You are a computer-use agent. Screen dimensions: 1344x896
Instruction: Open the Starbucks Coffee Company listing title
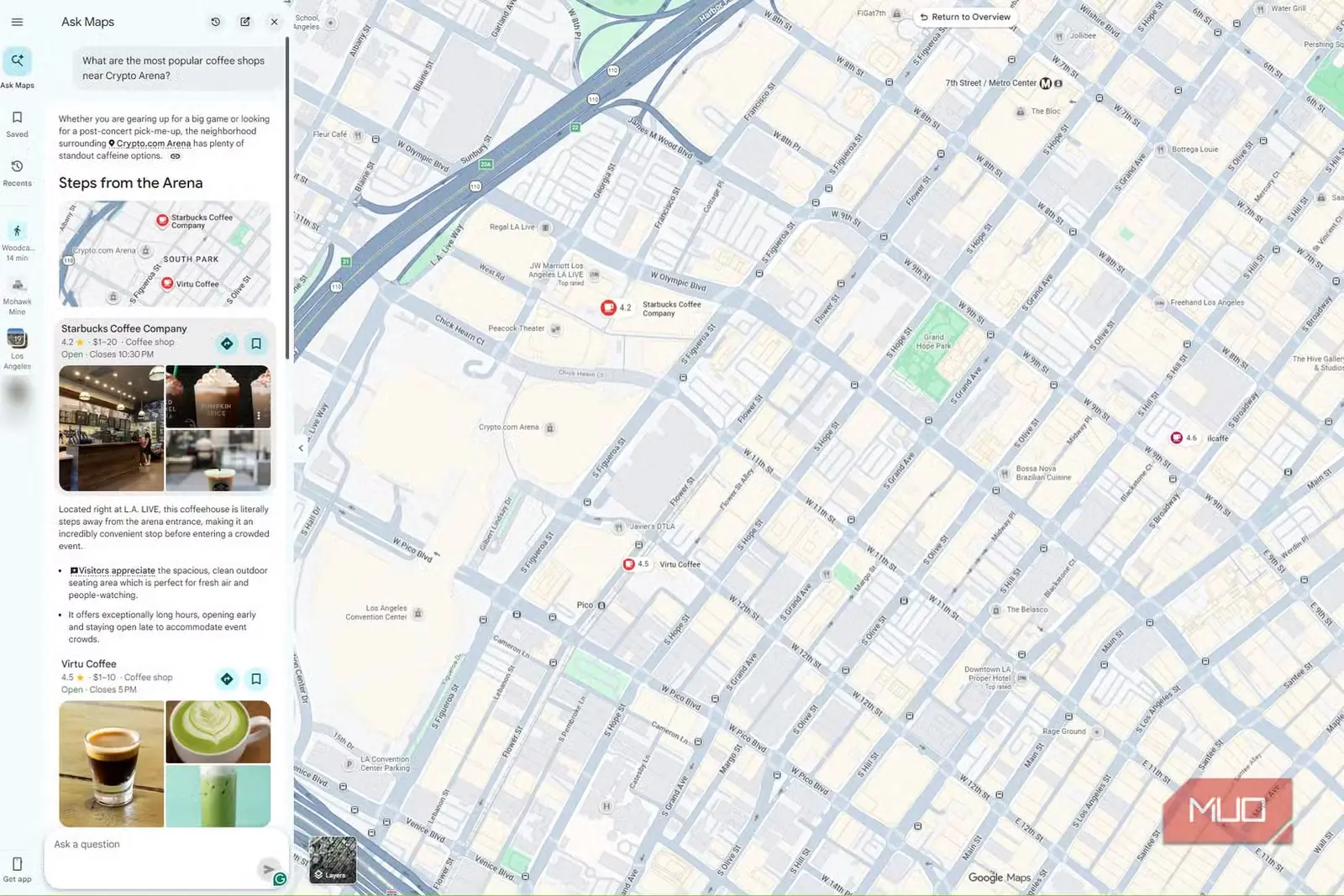click(x=124, y=328)
